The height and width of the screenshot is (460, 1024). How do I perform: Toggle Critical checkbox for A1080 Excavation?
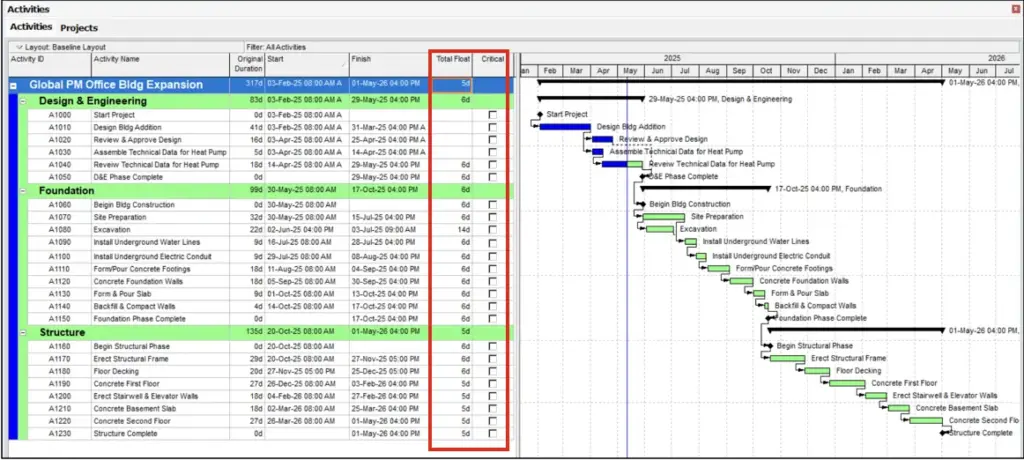[x=492, y=229]
